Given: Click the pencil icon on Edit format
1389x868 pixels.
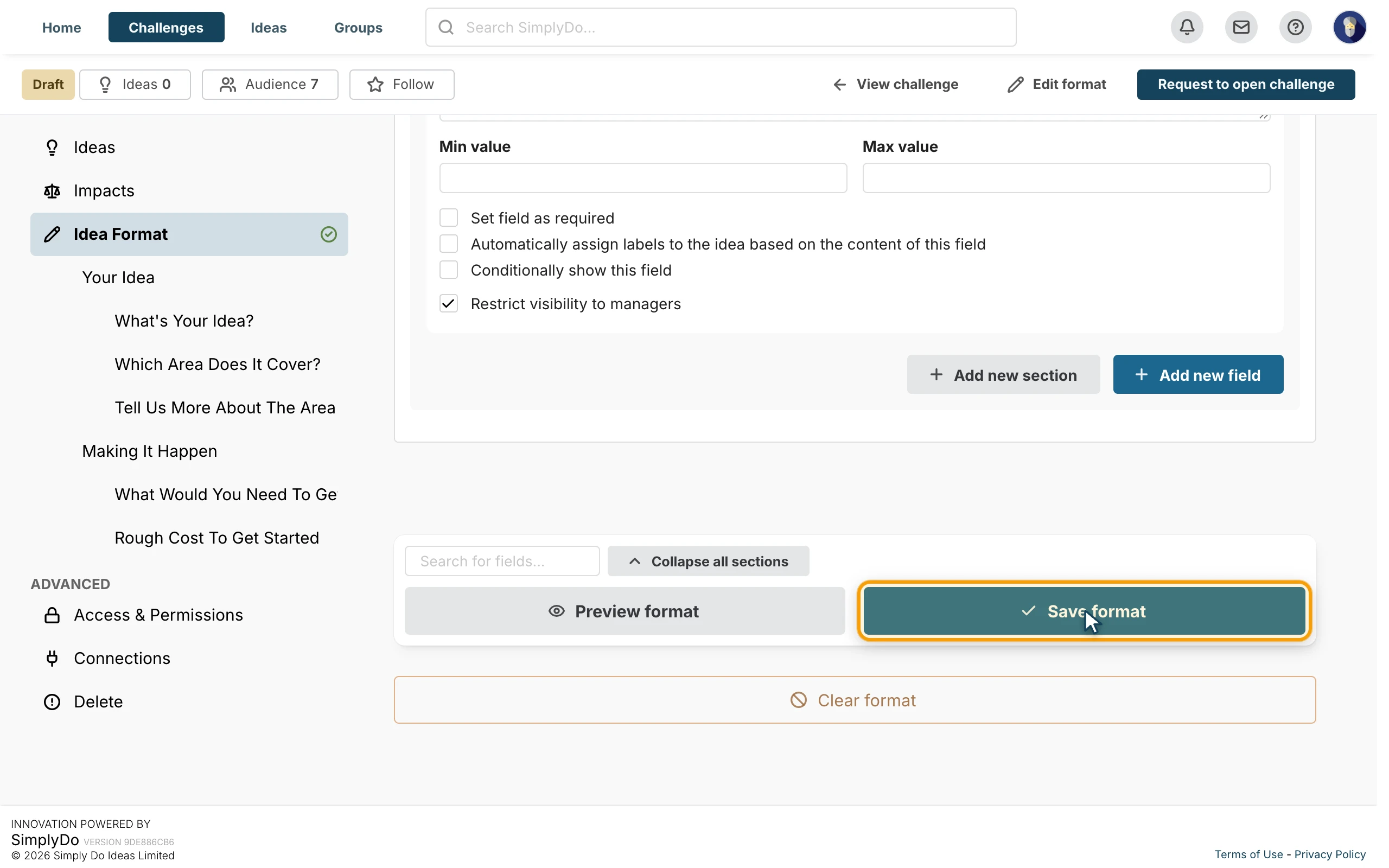Looking at the screenshot, I should [x=1015, y=85].
